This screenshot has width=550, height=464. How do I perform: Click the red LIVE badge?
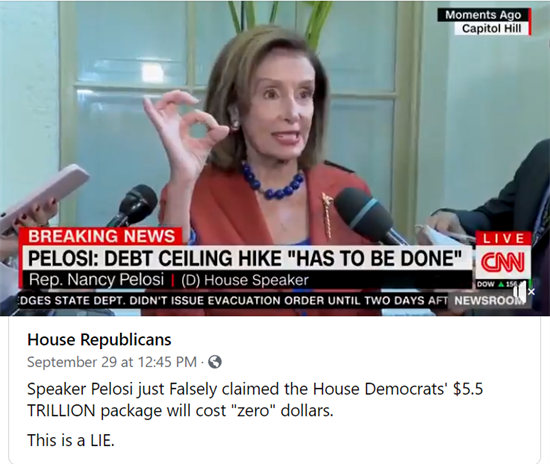pos(503,239)
